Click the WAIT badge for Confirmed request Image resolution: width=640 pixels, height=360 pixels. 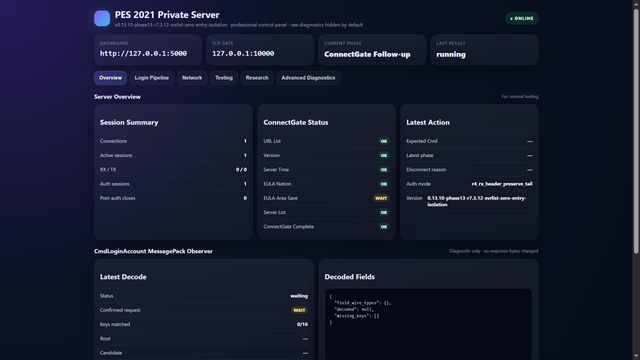click(299, 310)
